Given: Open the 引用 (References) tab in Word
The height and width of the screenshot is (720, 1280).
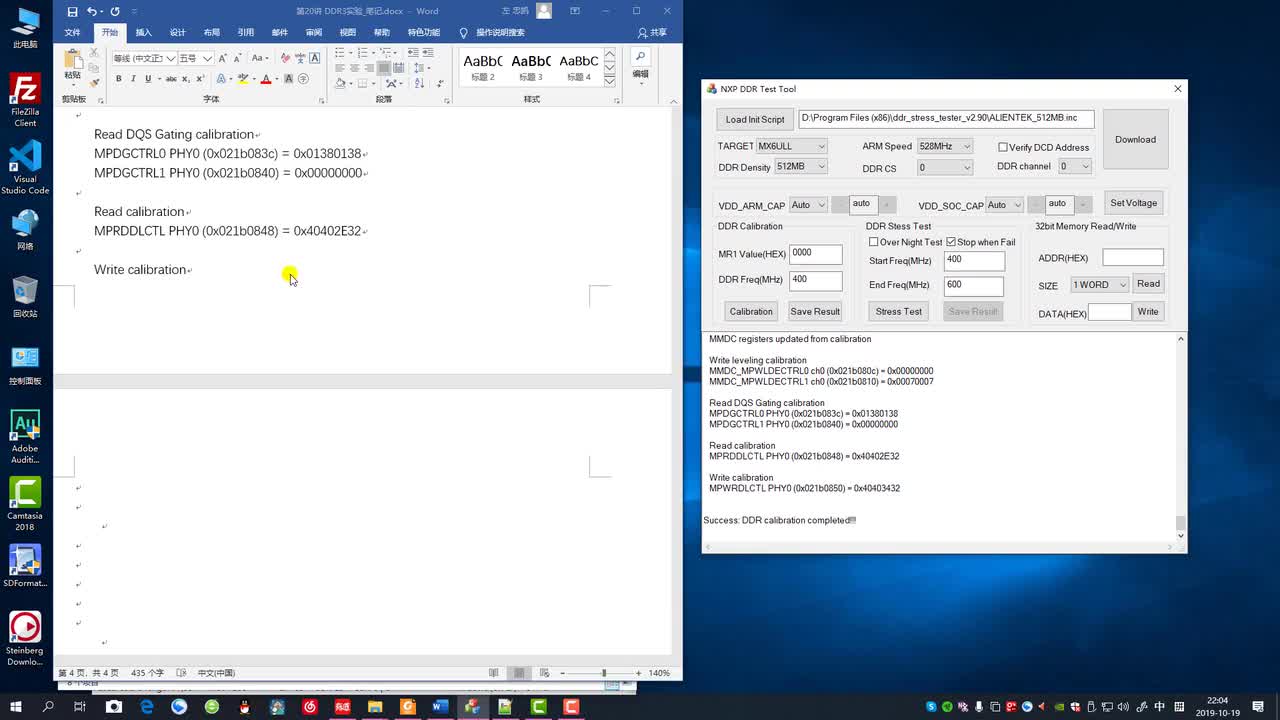Looking at the screenshot, I should pyautogui.click(x=246, y=32).
